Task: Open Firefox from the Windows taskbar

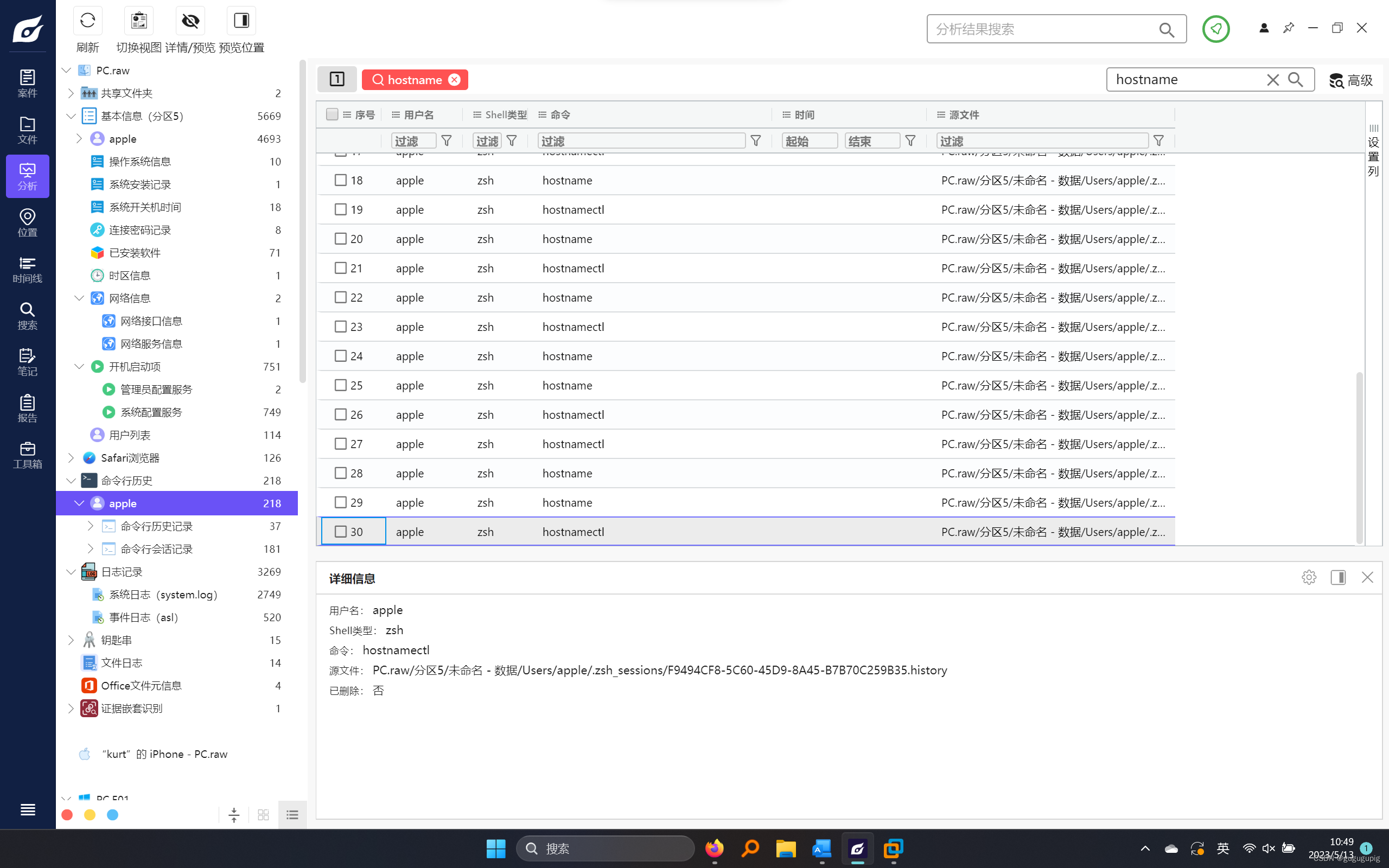Action: (714, 848)
